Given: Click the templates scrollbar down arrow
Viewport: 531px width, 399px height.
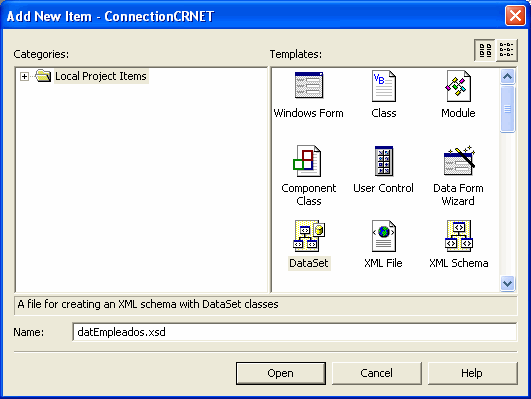Looking at the screenshot, I should tap(507, 283).
